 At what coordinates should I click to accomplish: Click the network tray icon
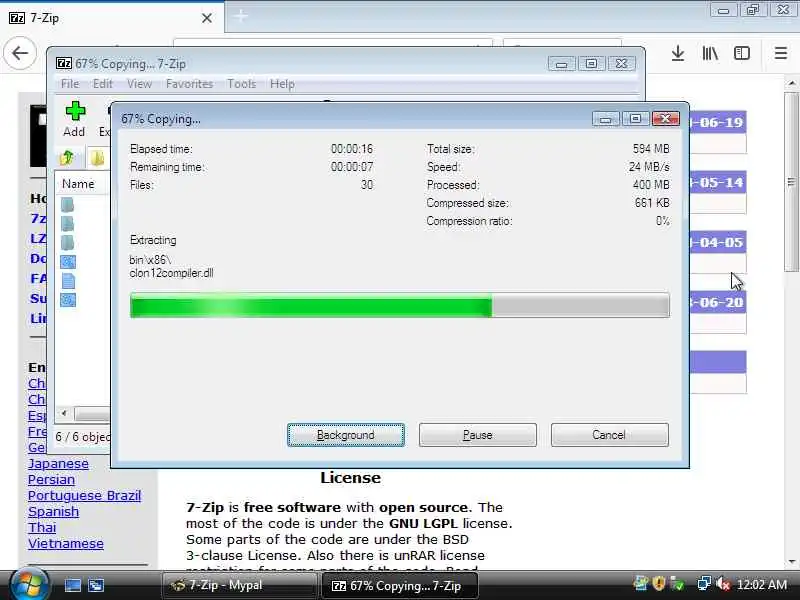(x=704, y=584)
